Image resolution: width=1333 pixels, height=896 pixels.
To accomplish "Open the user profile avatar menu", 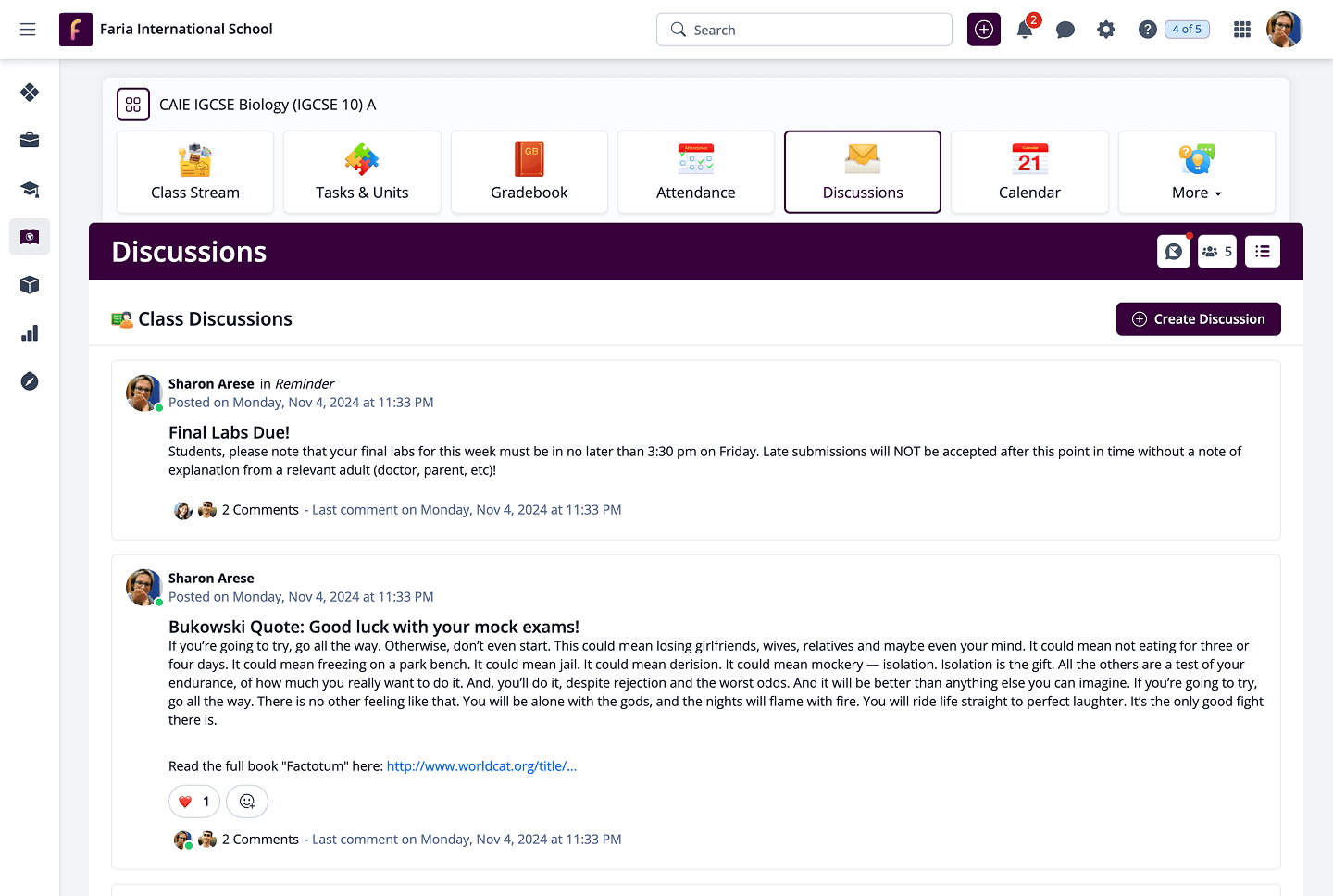I will tap(1284, 30).
